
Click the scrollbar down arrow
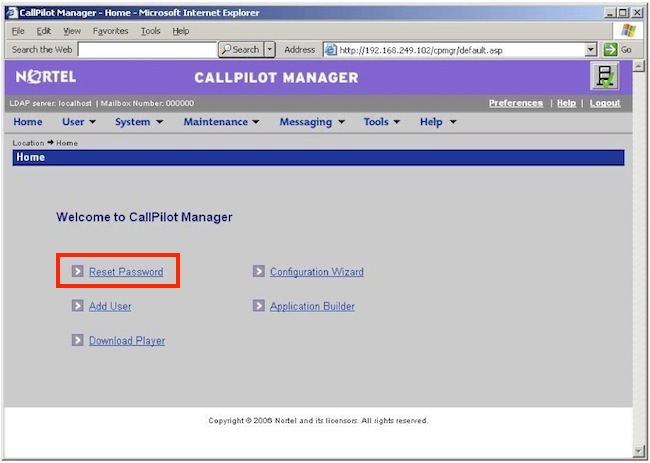[x=639, y=451]
